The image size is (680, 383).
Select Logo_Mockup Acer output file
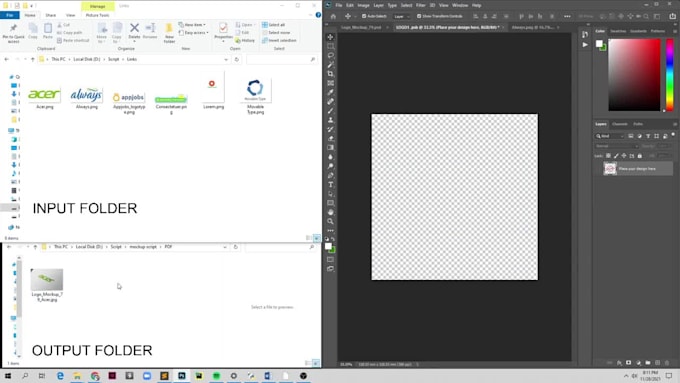click(x=47, y=285)
